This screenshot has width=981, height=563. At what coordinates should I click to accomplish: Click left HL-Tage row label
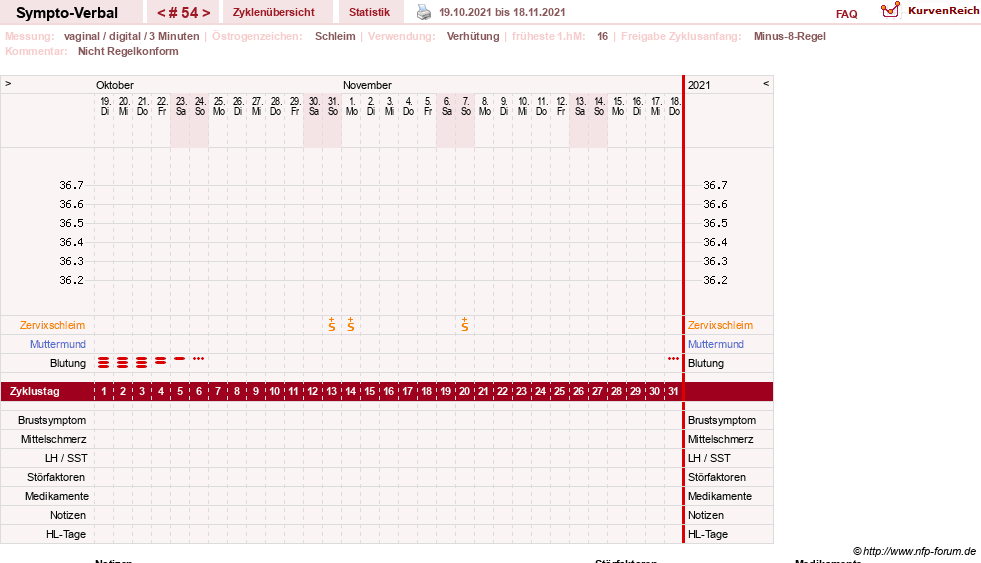[x=66, y=534]
